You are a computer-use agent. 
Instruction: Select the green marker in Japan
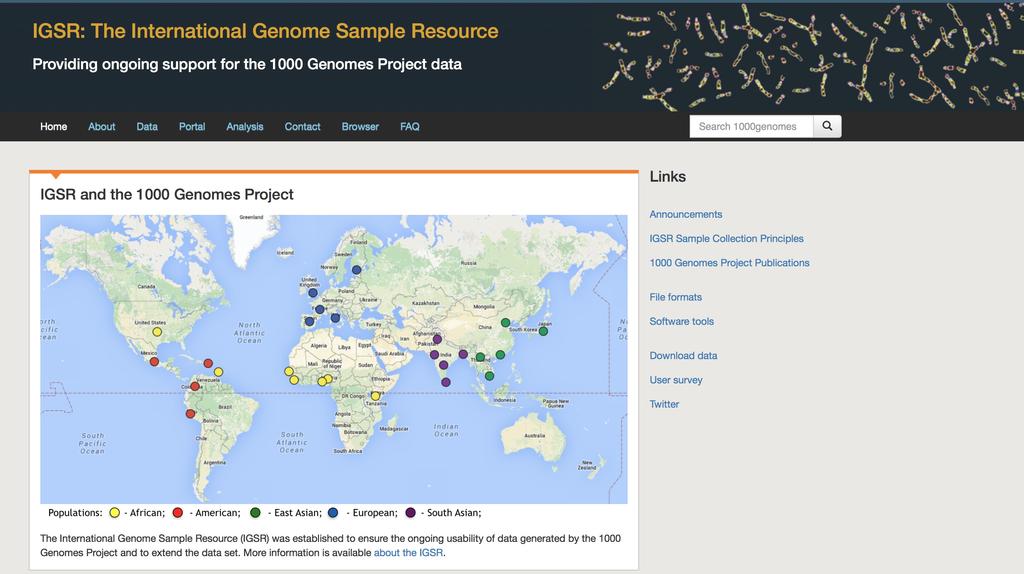coord(543,331)
